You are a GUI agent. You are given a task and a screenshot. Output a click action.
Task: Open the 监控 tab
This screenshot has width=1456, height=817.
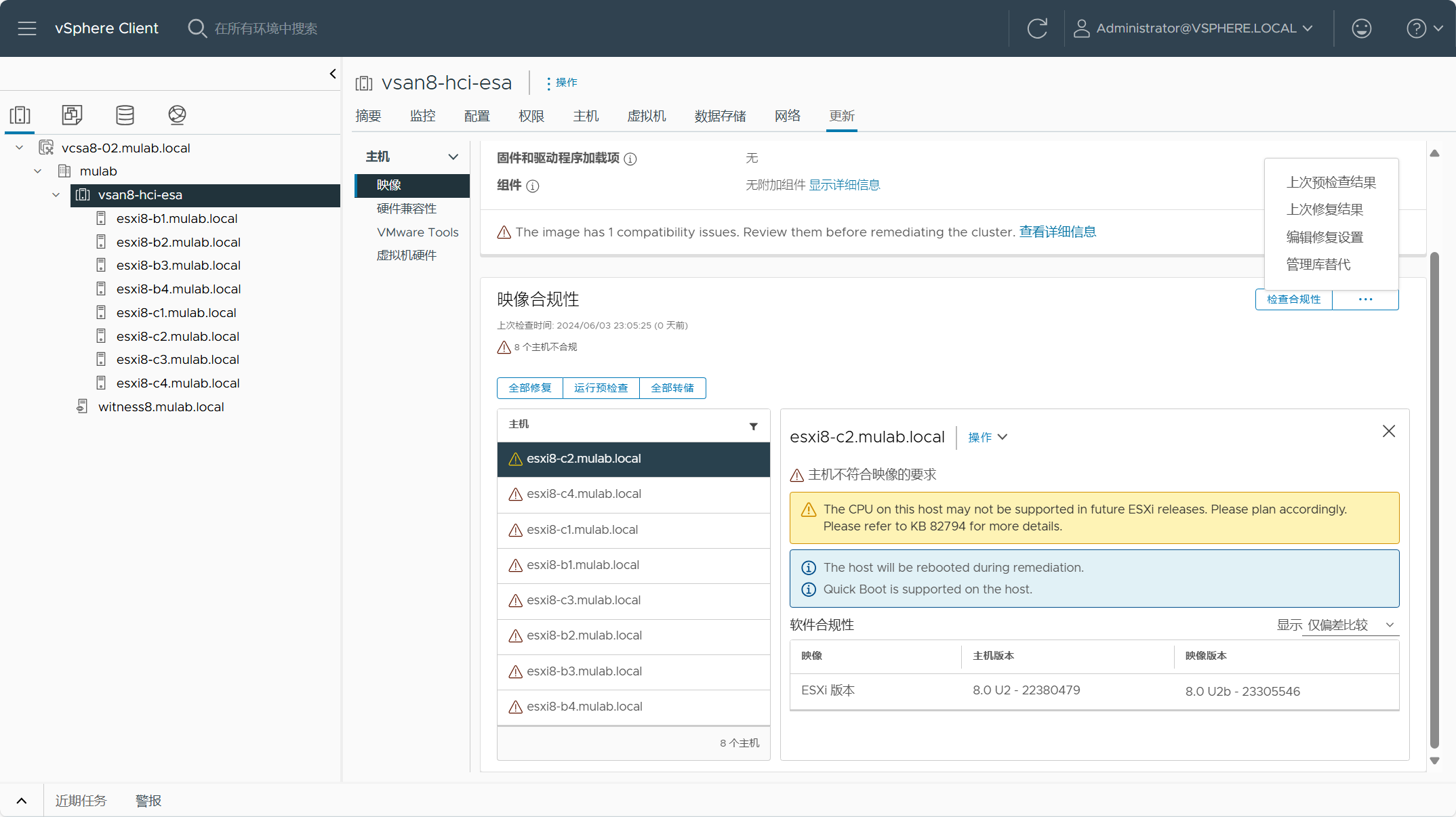coord(422,116)
